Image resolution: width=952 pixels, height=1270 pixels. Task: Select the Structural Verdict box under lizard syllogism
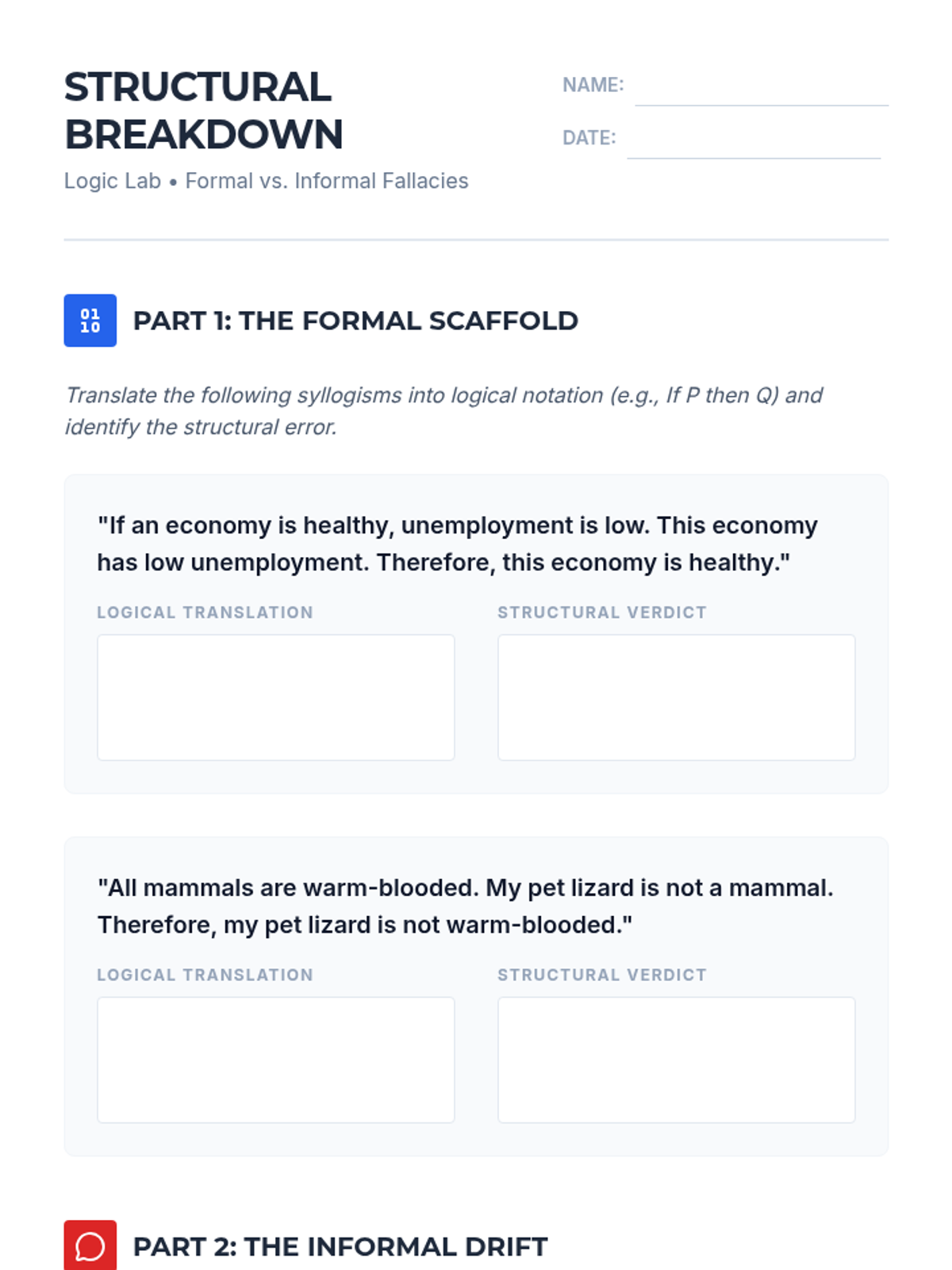[x=677, y=1060]
